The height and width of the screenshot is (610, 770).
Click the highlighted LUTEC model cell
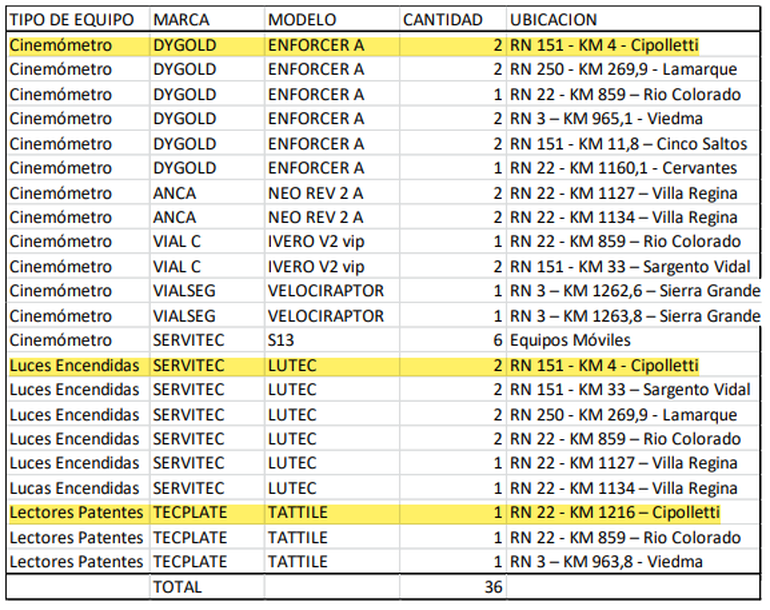pyautogui.click(x=292, y=365)
